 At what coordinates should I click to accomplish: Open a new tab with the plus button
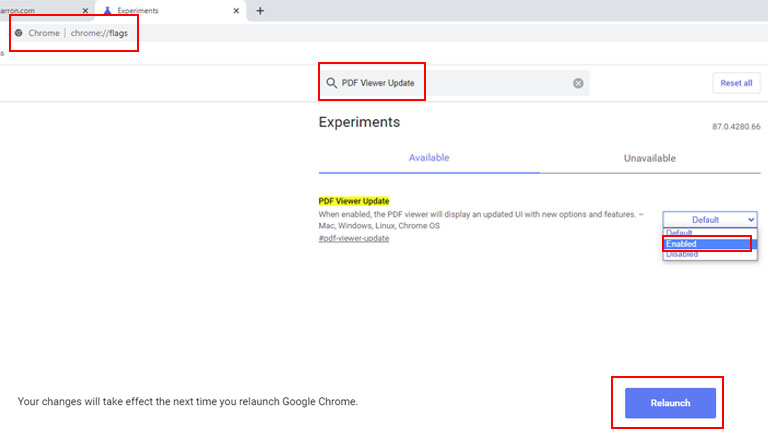click(x=260, y=11)
